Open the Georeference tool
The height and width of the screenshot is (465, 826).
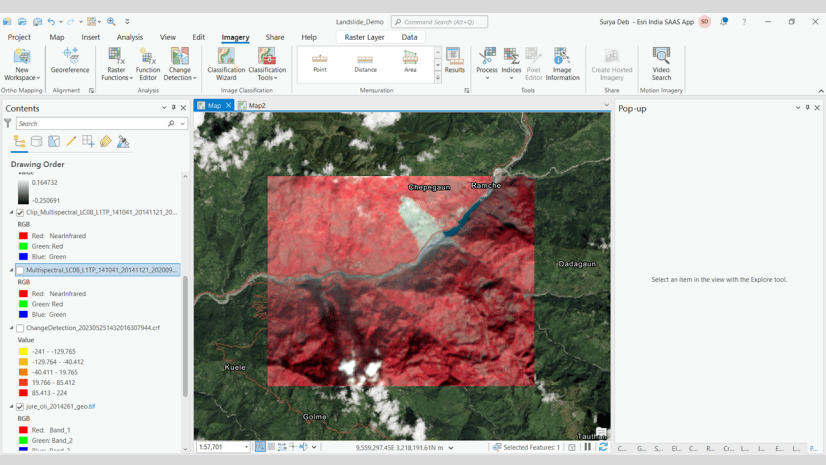(x=70, y=62)
